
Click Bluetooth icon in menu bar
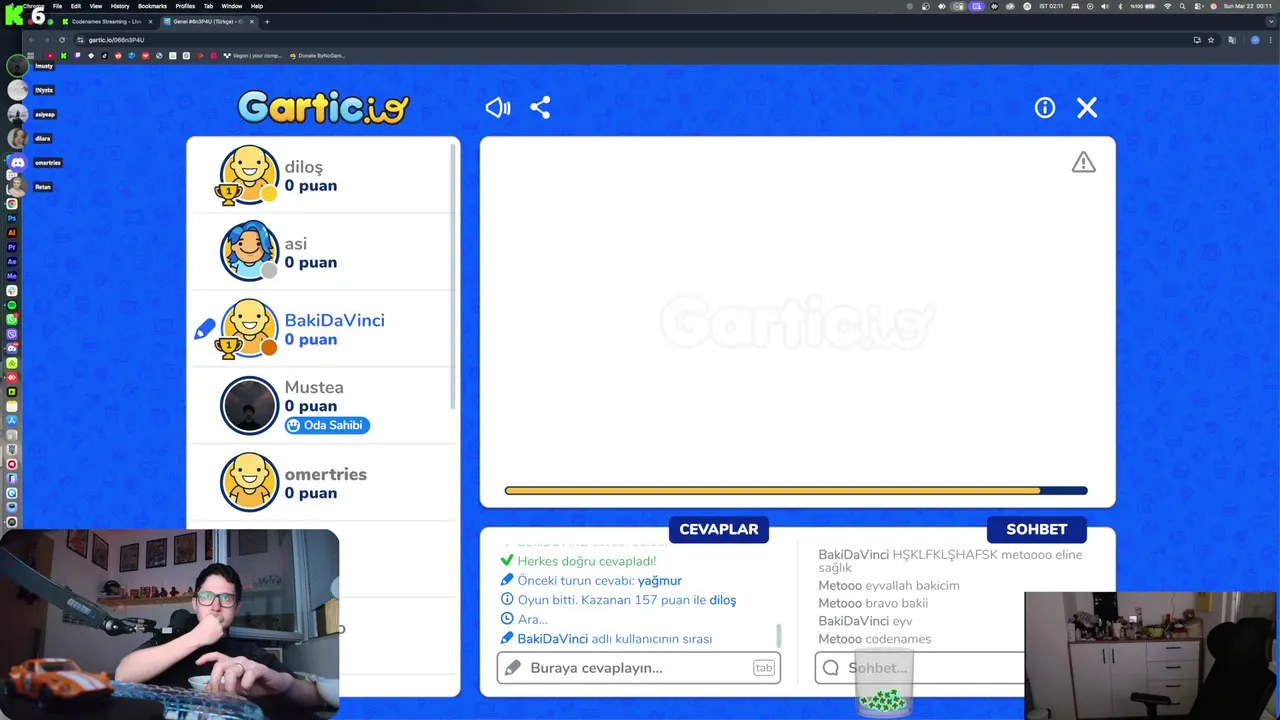pos(1120,6)
